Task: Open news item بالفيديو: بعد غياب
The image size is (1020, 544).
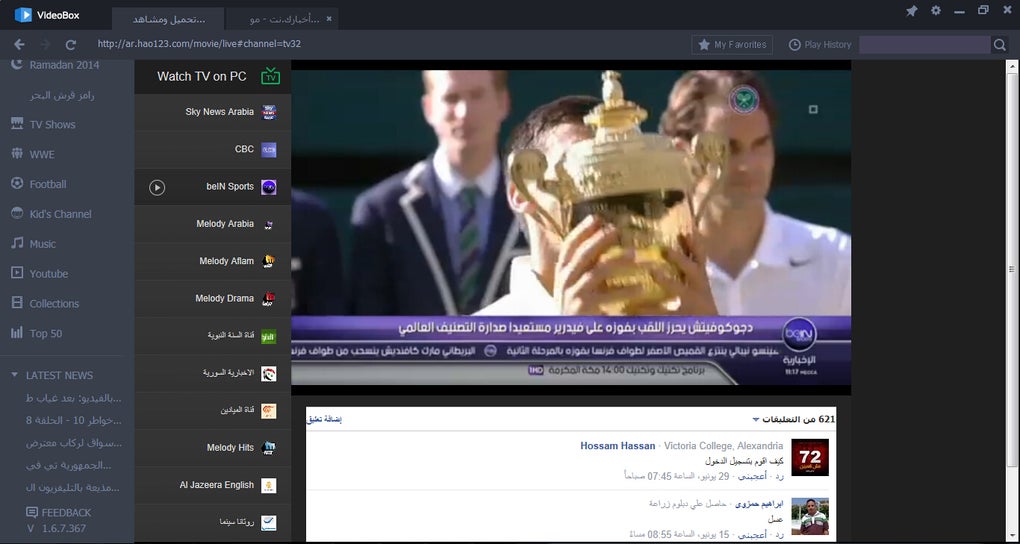Action: [74, 398]
